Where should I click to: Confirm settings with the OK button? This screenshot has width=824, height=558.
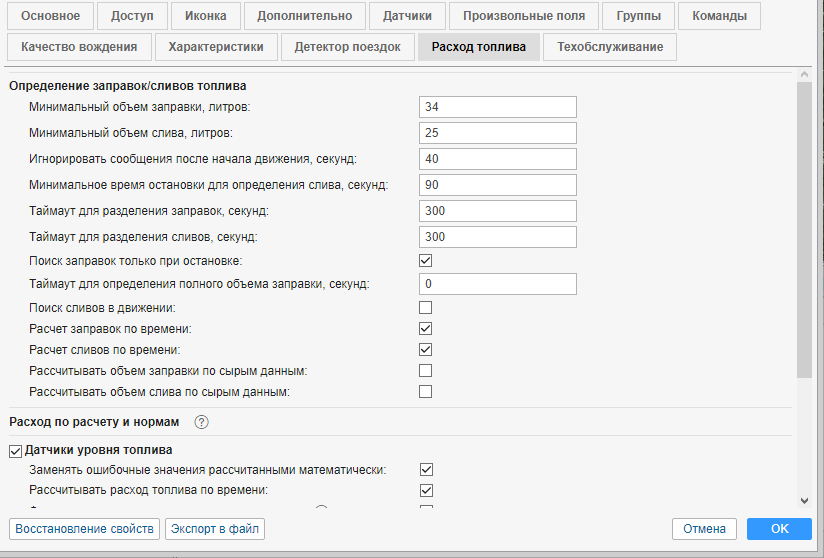[779, 529]
